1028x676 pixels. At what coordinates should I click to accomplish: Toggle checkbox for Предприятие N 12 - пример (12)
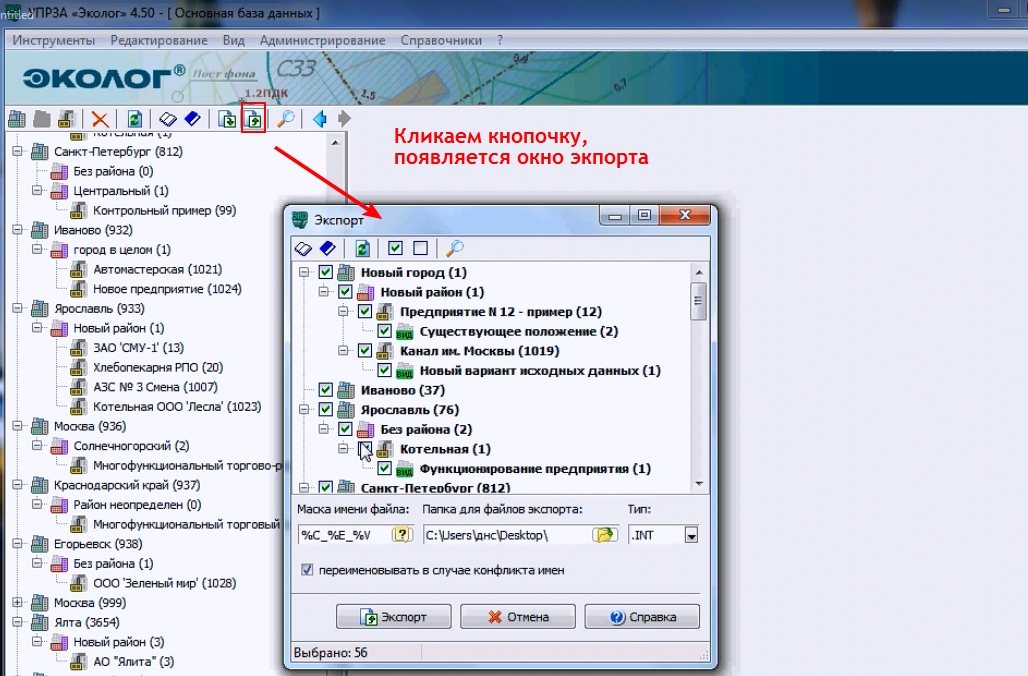coord(365,311)
